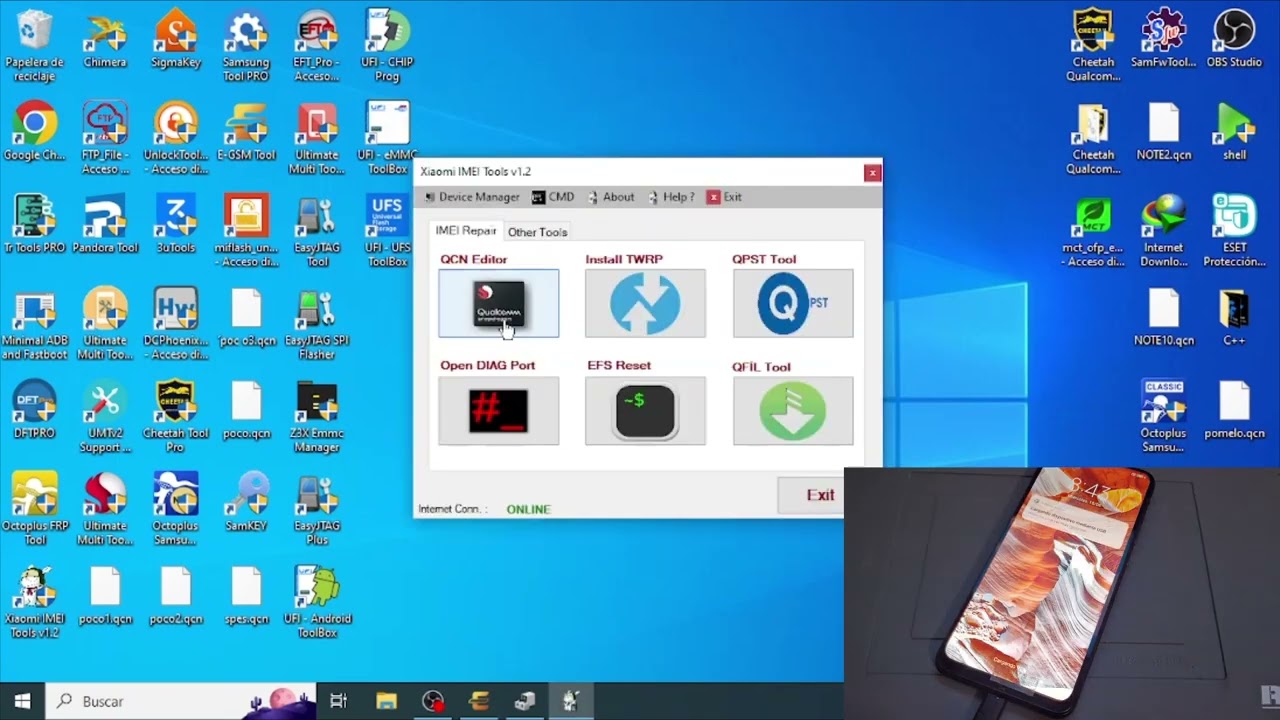Open Device Manager from the menu bar
1280x720 pixels.
click(x=472, y=197)
